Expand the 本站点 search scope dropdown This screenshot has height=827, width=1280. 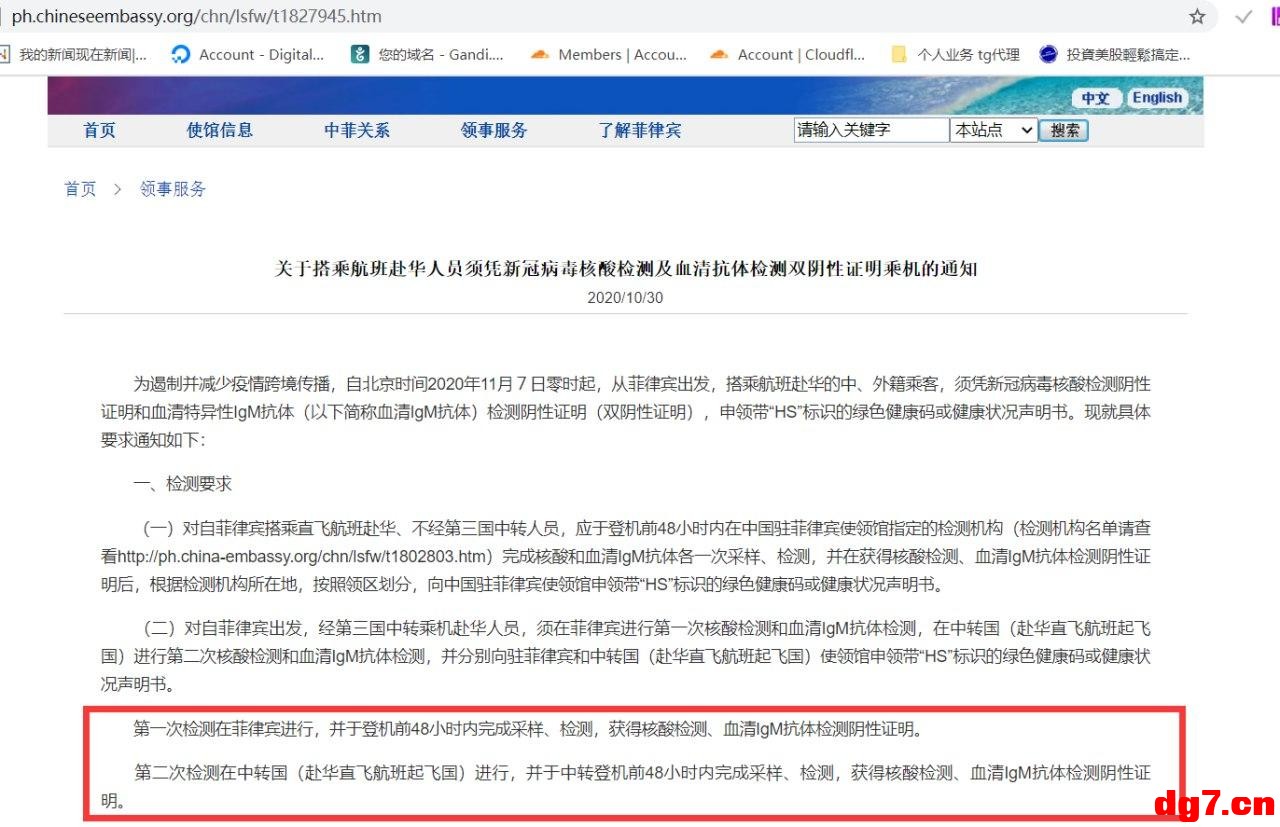(993, 130)
